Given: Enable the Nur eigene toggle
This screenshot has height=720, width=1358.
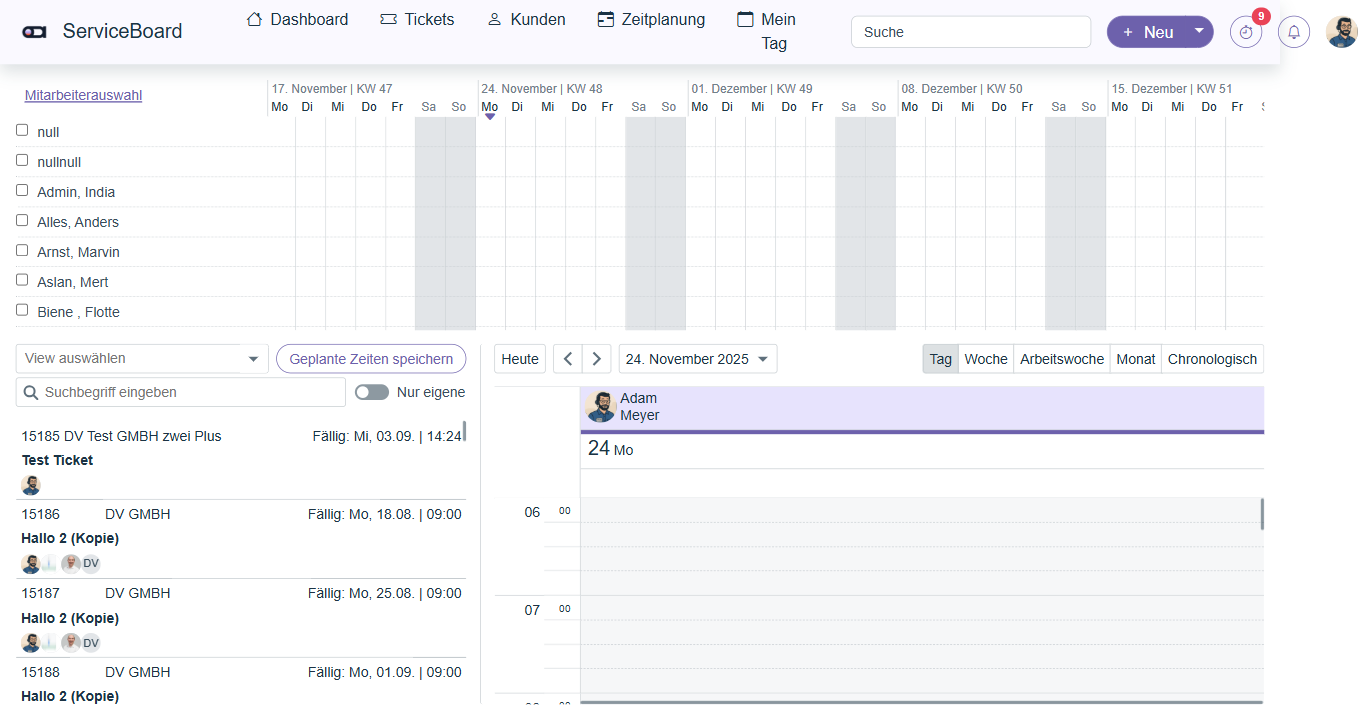Looking at the screenshot, I should coord(372,392).
